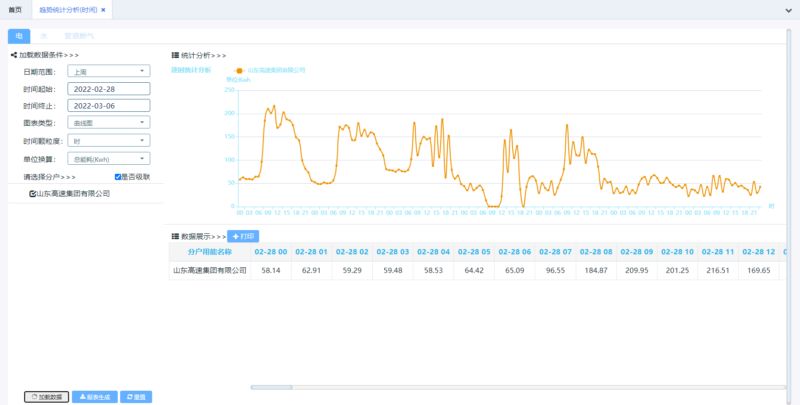Screen dimensions: 800x405
Task: Click the horizontal scrollbar below the data table
Action: (270, 387)
